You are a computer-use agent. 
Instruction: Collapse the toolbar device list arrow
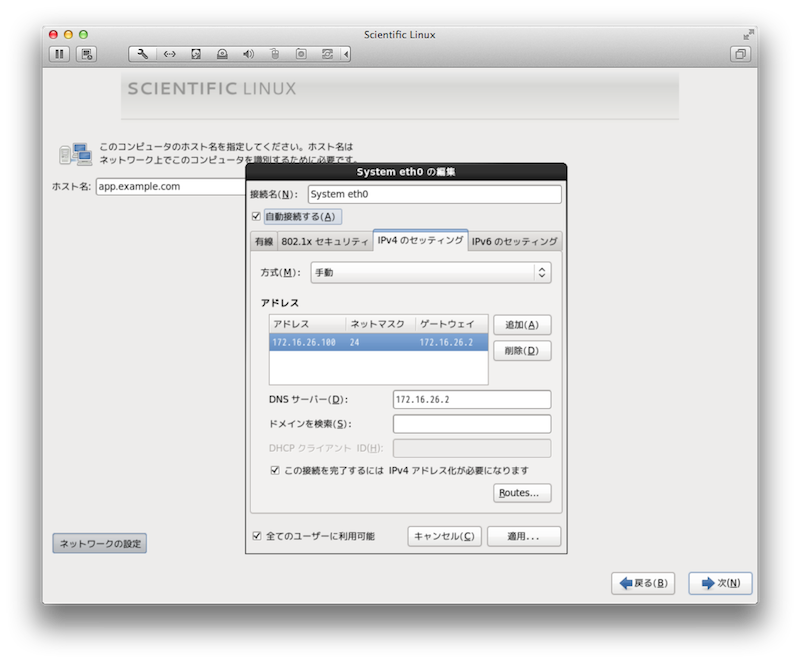pos(347,54)
